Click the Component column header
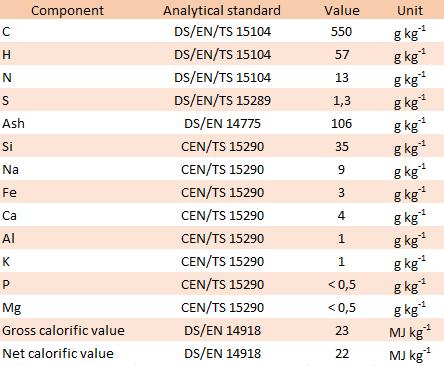The height and width of the screenshot is (366, 444). pos(67,10)
